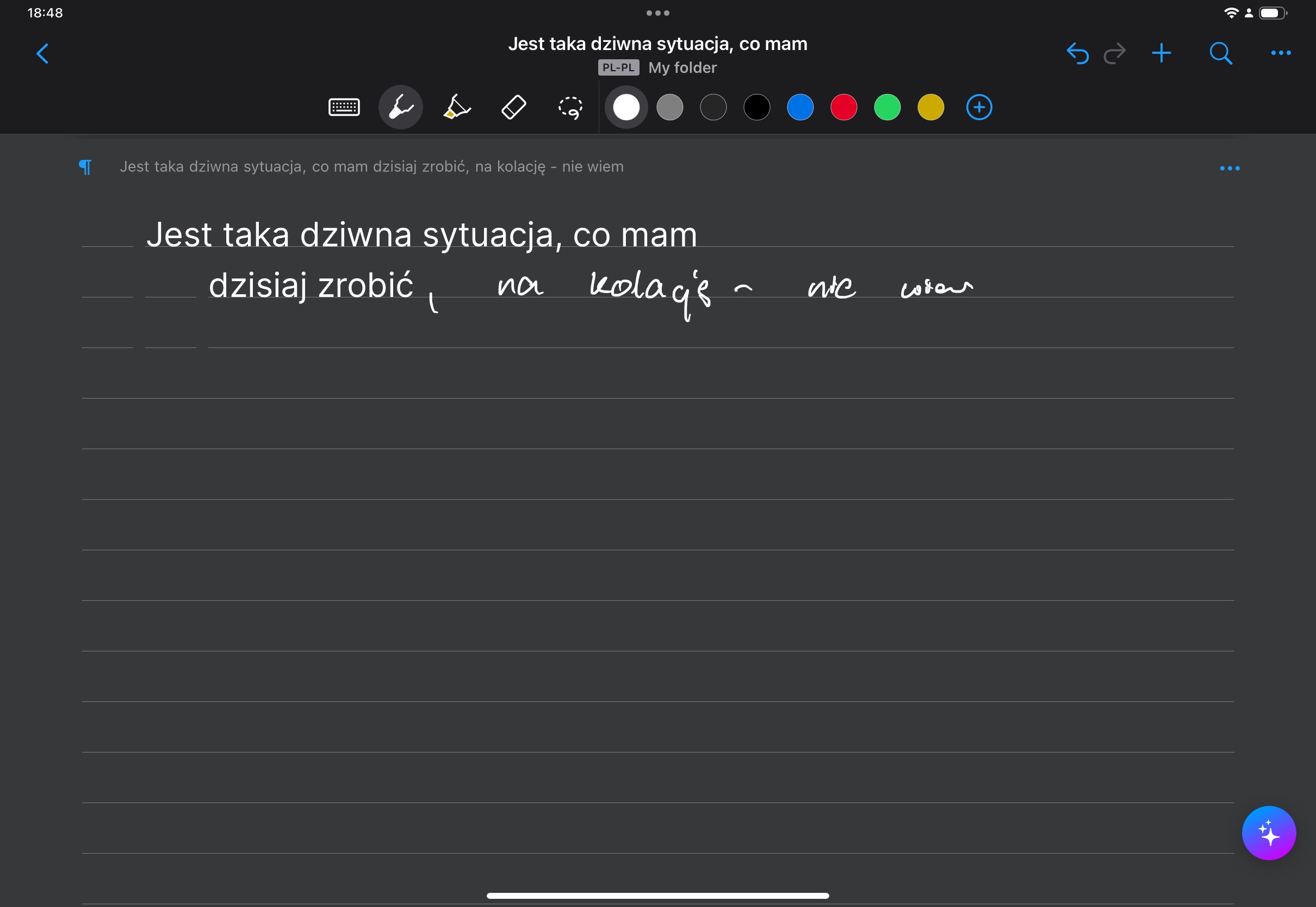Screen dimensions: 1316x907
Task: Pick the blue pen color
Action: 800,108
